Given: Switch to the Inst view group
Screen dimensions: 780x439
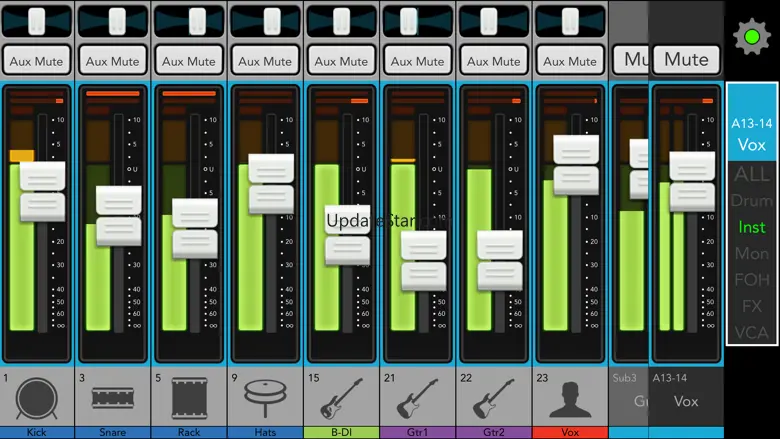Looking at the screenshot, I should tap(752, 227).
